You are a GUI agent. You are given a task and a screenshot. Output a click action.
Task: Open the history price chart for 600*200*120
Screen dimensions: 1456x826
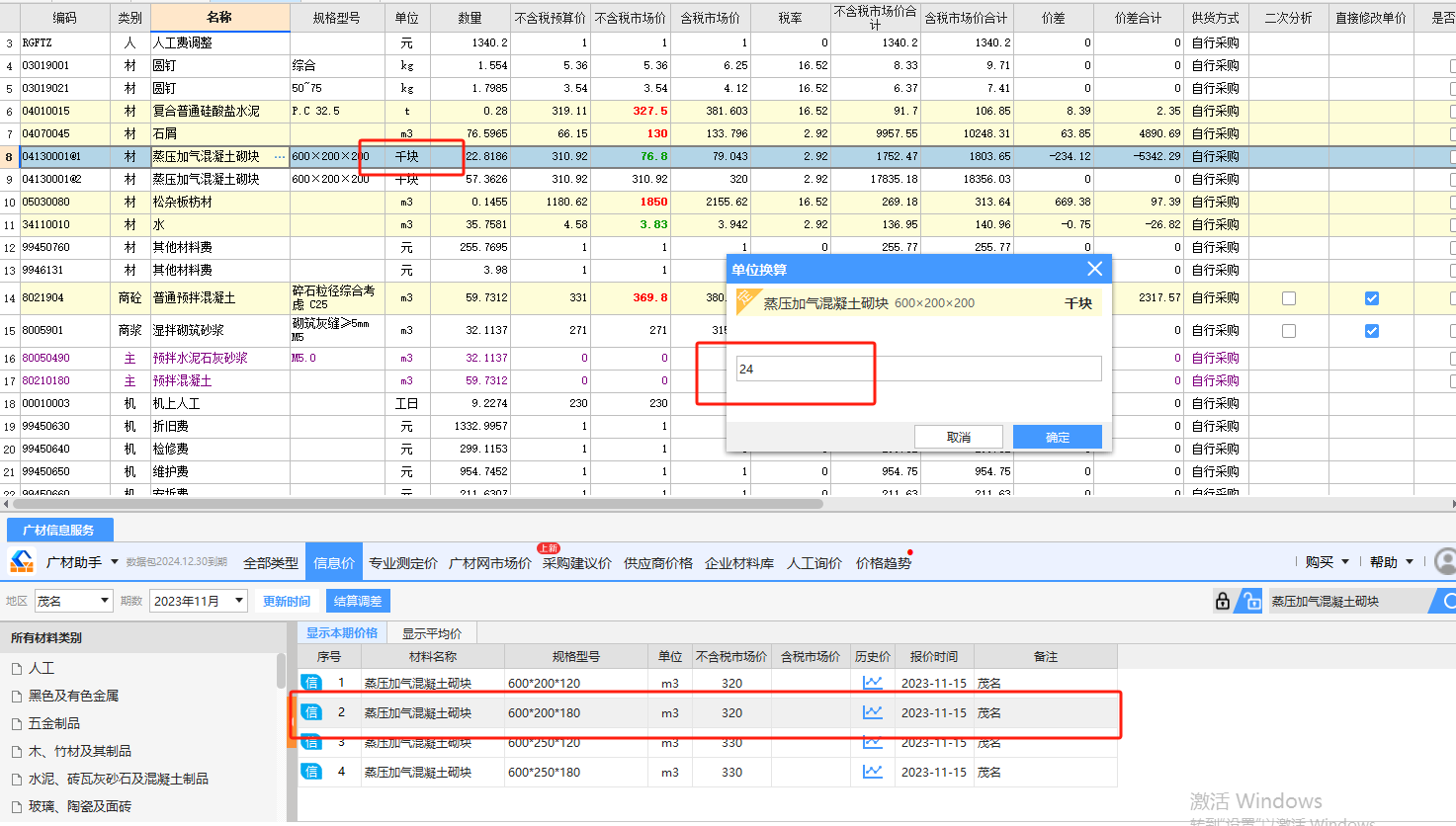coord(873,683)
